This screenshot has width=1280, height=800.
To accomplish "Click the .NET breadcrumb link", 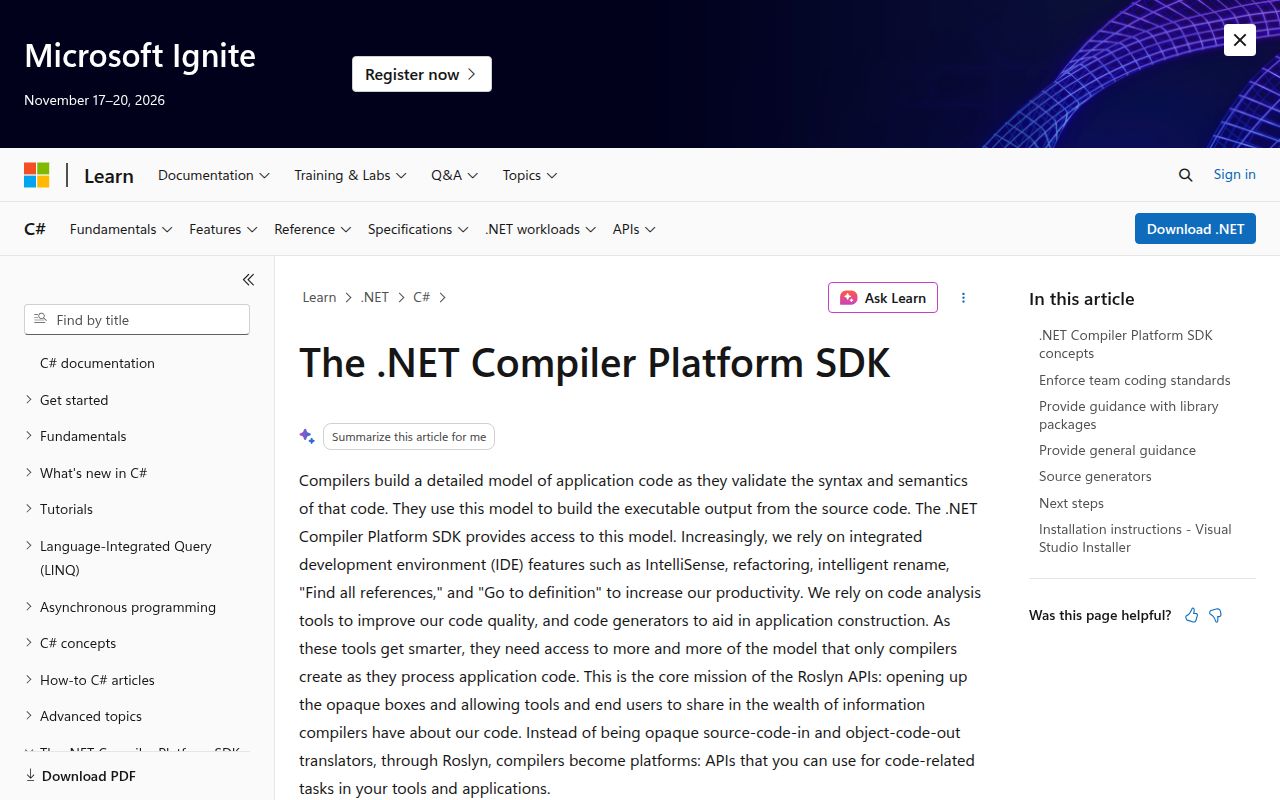I will tap(375, 297).
